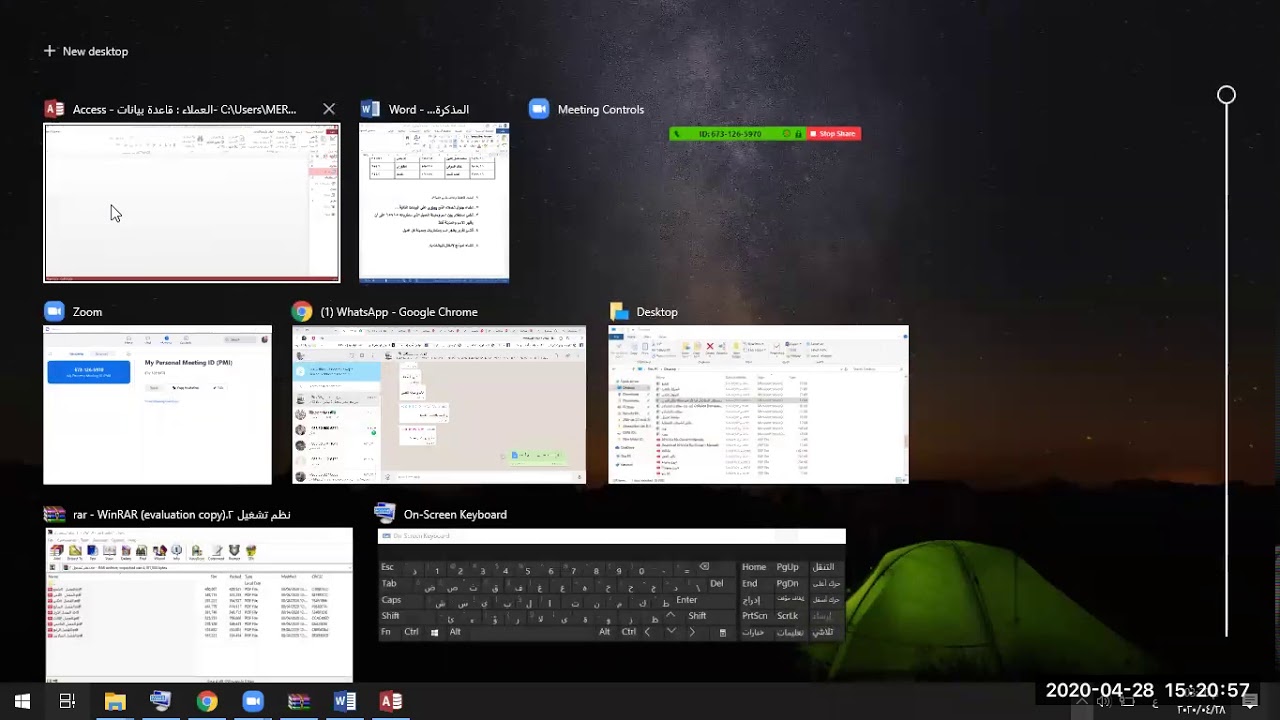Open File Explorer from the taskbar
The image size is (1280, 720).
pos(115,701)
